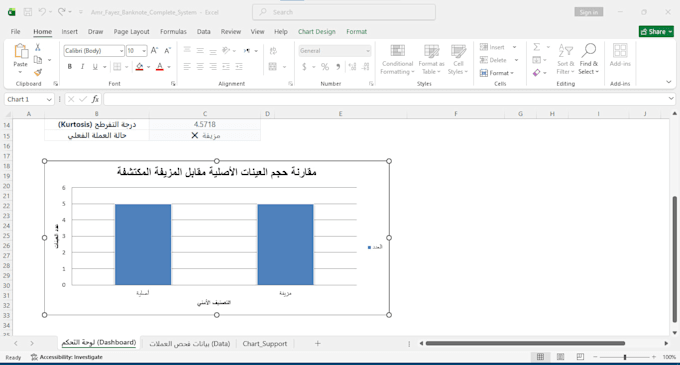The width and height of the screenshot is (680, 365).
Task: Apply the red Font Color A
Action: tap(160, 67)
